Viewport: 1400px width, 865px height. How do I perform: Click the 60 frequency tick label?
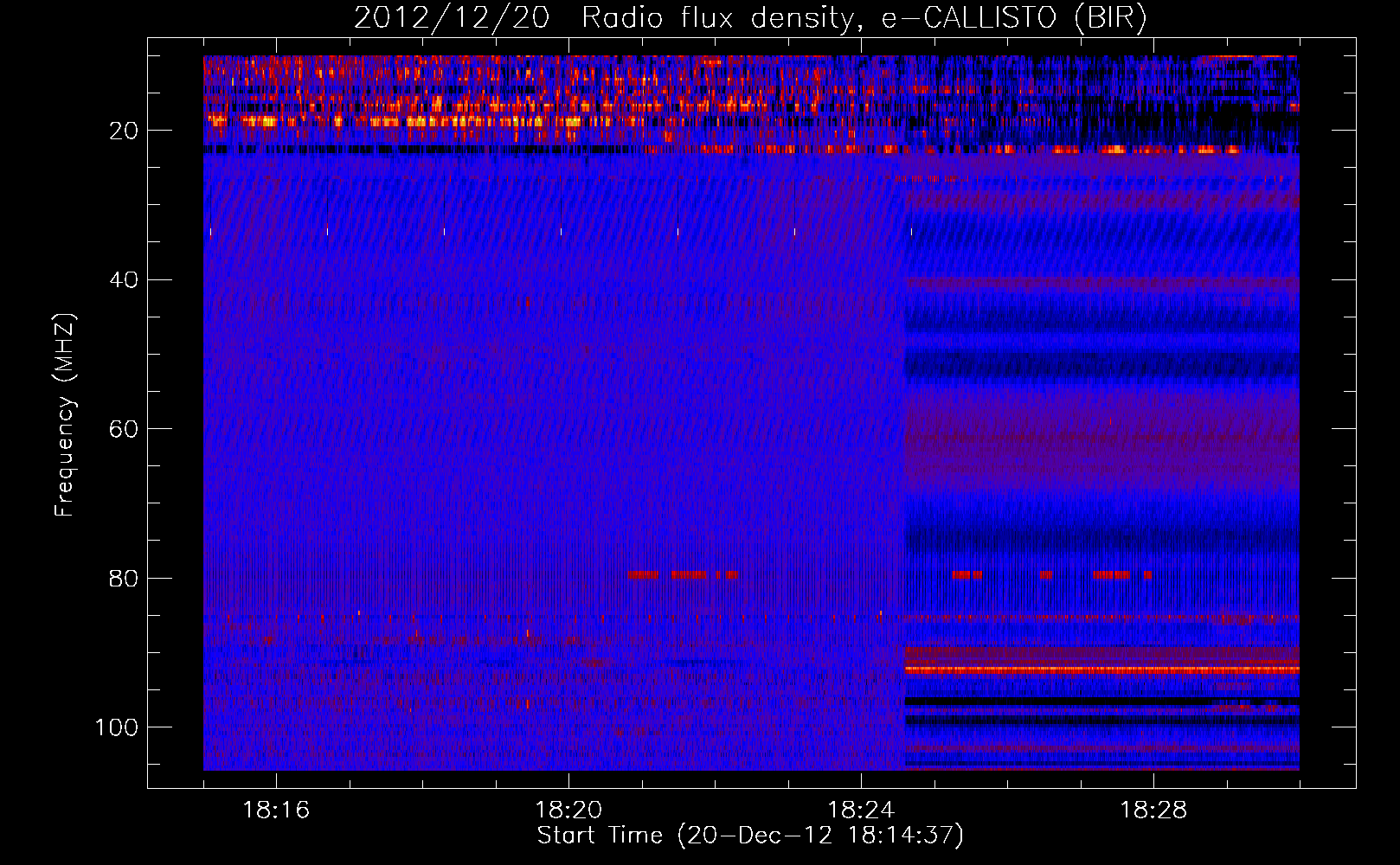(x=124, y=429)
